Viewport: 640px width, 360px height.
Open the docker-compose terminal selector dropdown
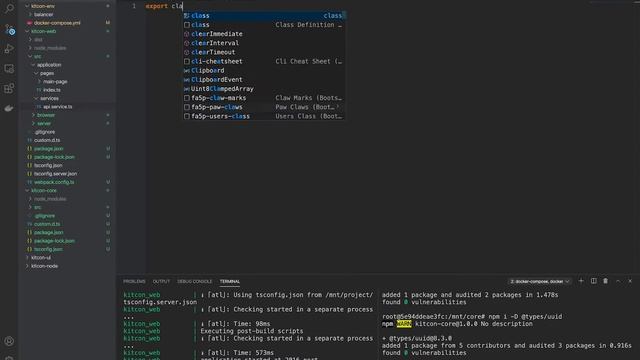click(x=539, y=281)
